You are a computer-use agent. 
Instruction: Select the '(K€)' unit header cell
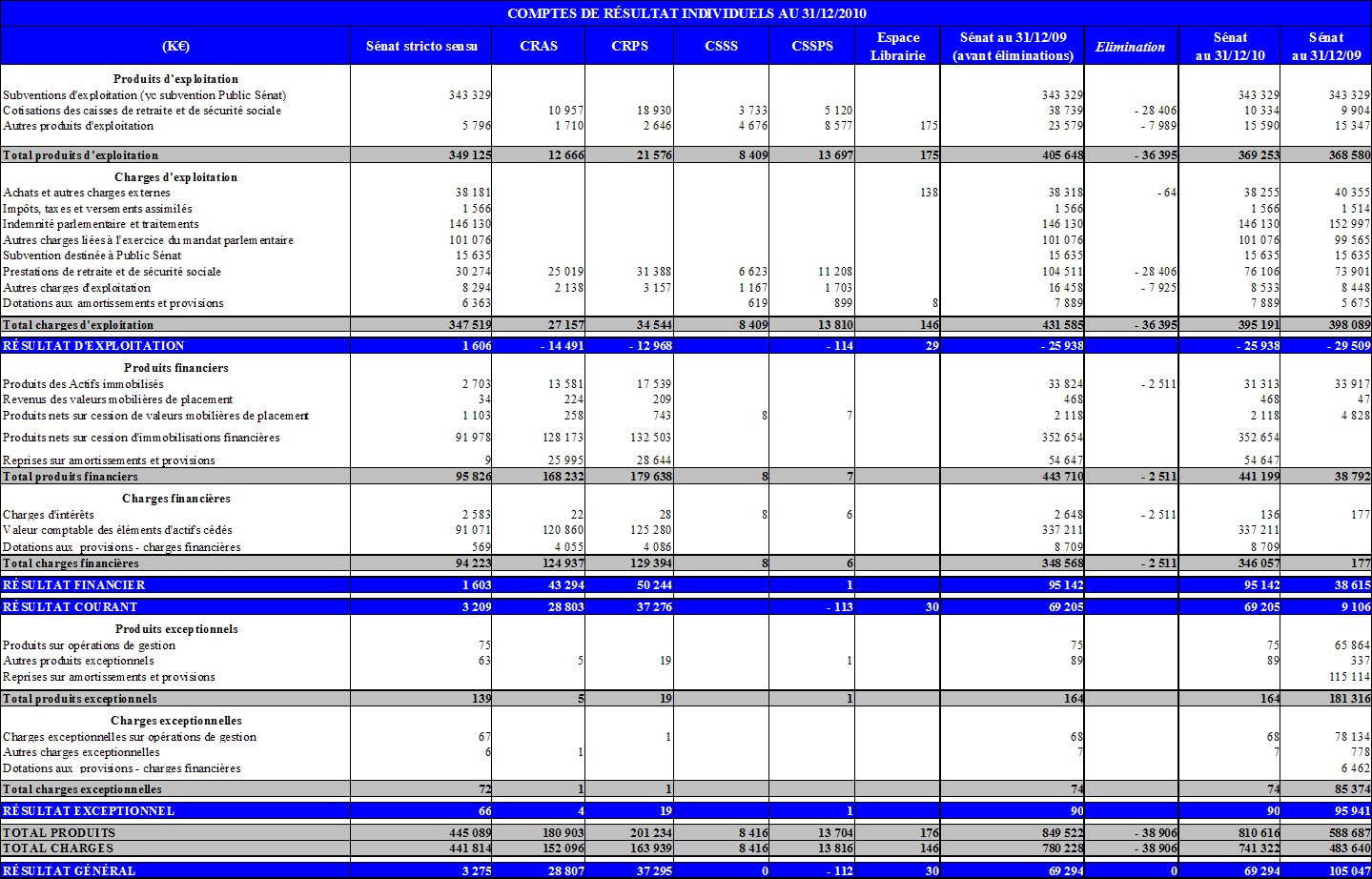[175, 46]
